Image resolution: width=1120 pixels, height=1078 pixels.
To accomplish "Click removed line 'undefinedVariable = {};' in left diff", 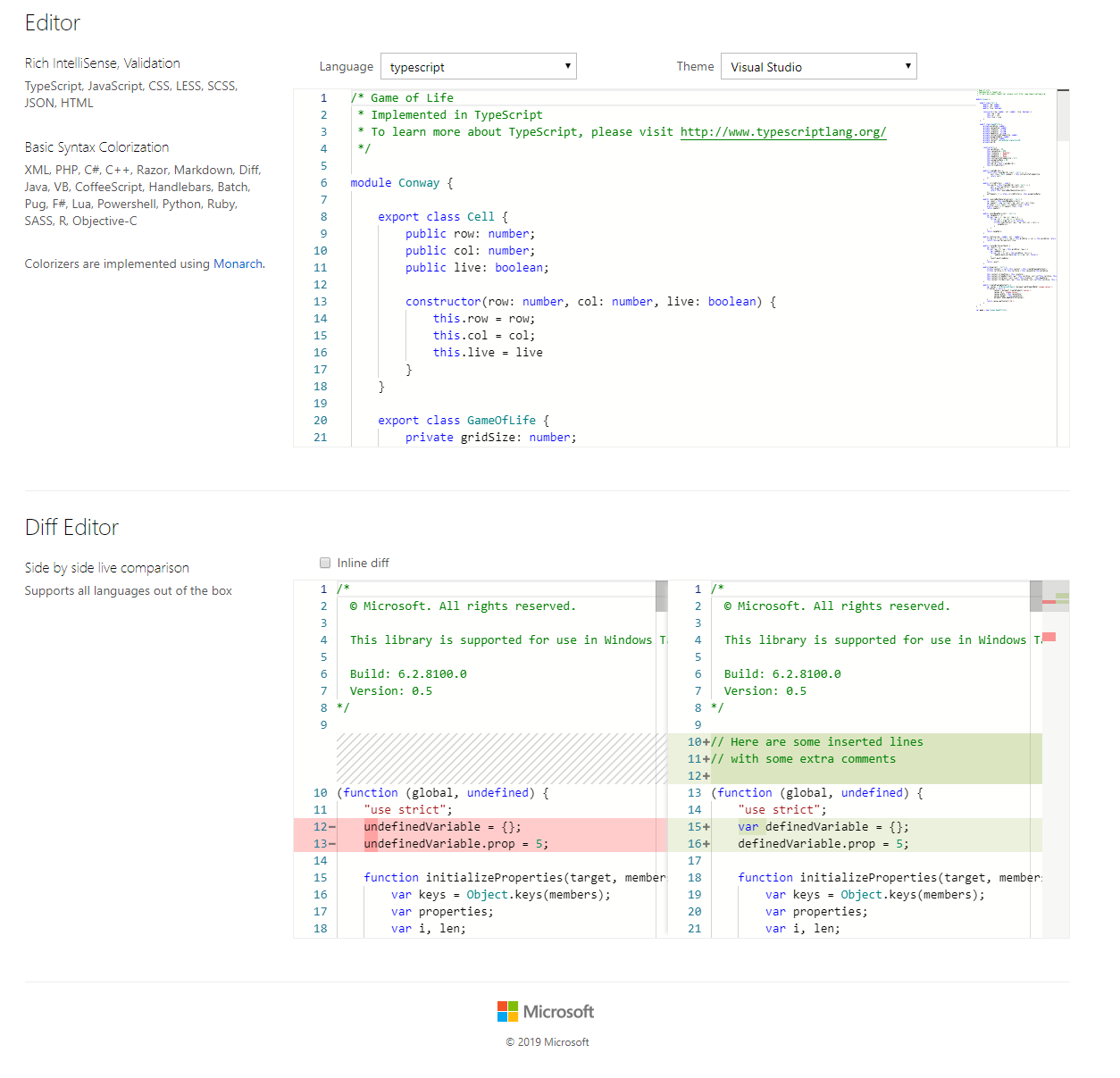I will click(x=442, y=827).
